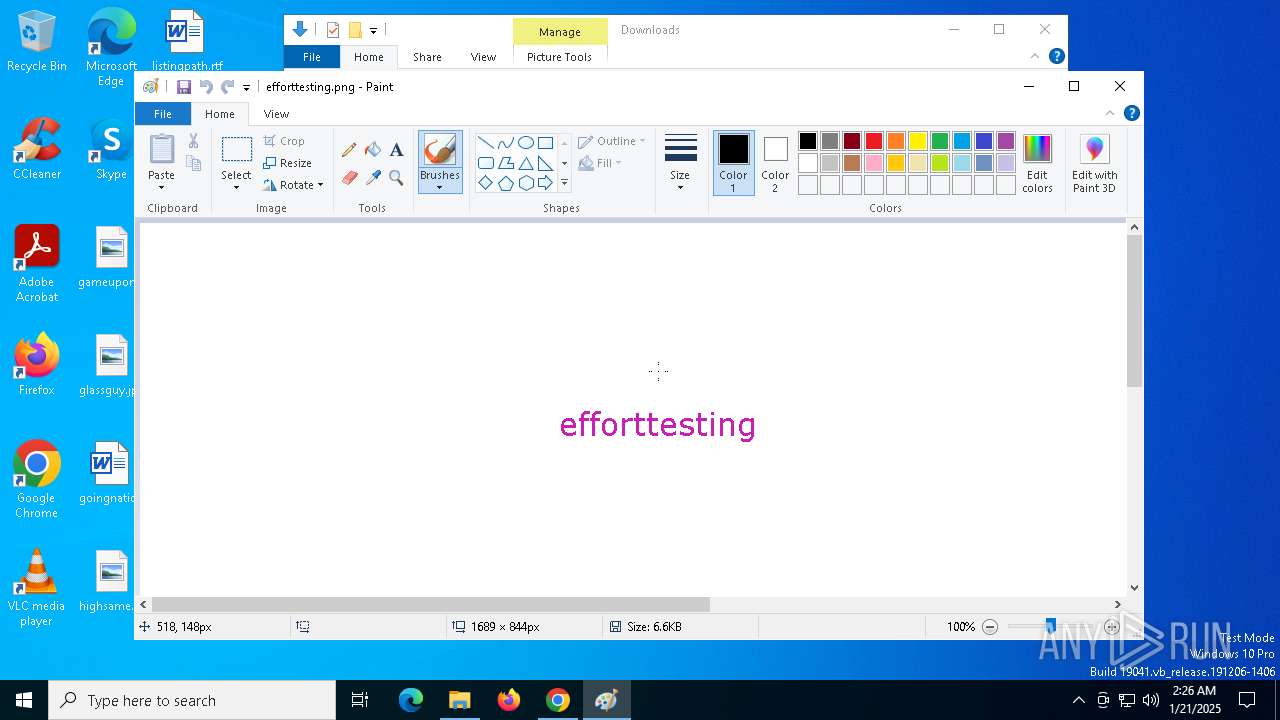Click the Windows search box
The image size is (1280, 720).
click(192, 701)
